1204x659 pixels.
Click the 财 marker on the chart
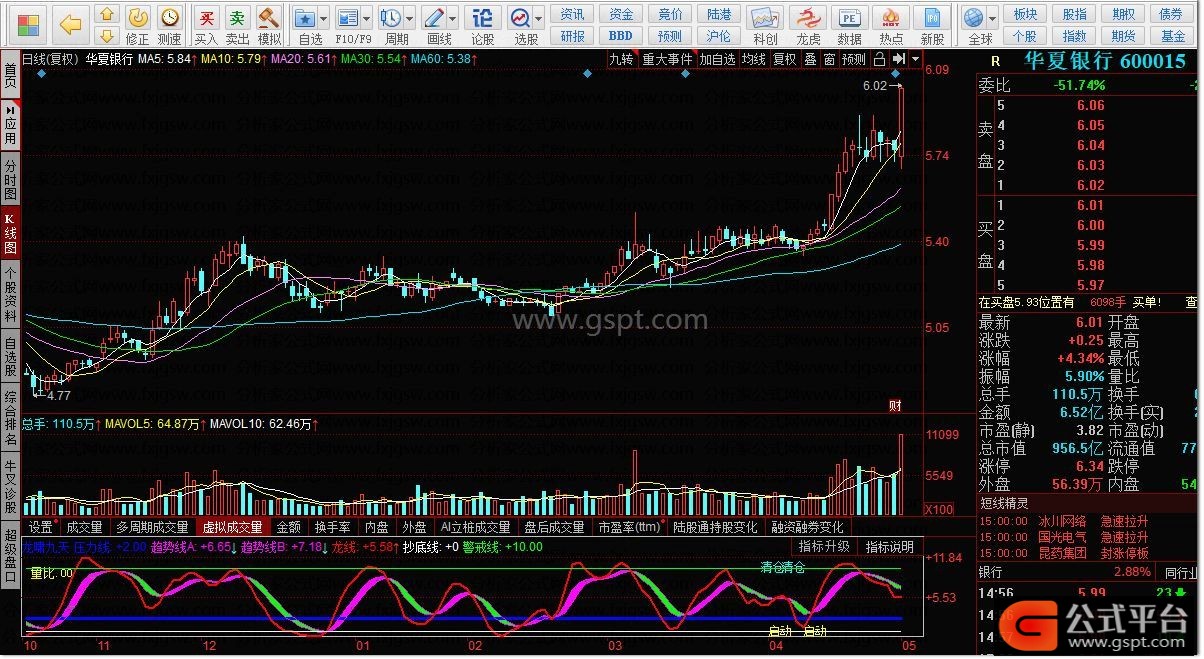click(895, 405)
